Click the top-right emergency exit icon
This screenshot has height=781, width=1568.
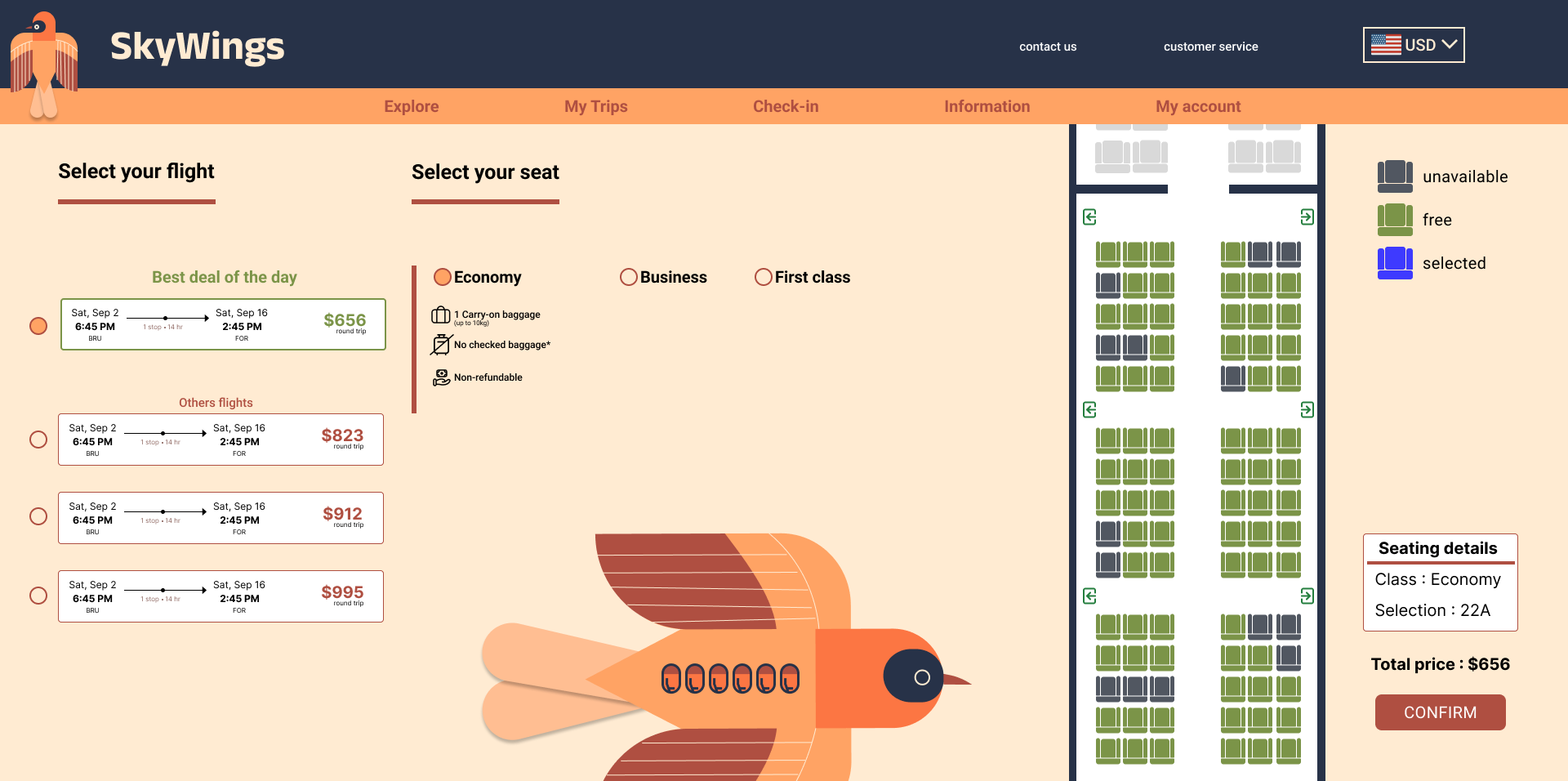[x=1307, y=217]
